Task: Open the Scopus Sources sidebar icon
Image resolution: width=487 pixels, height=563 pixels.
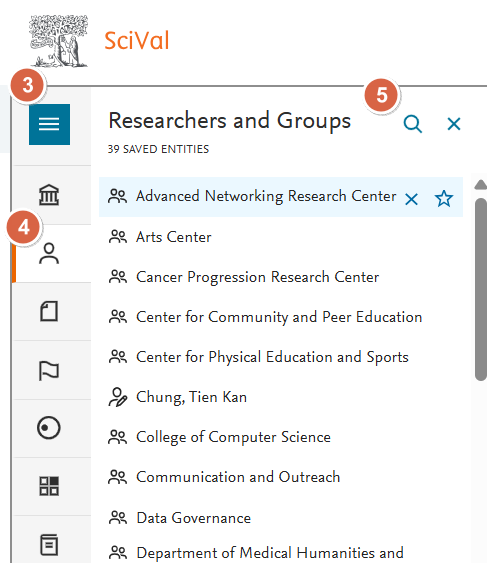Action: [49, 545]
